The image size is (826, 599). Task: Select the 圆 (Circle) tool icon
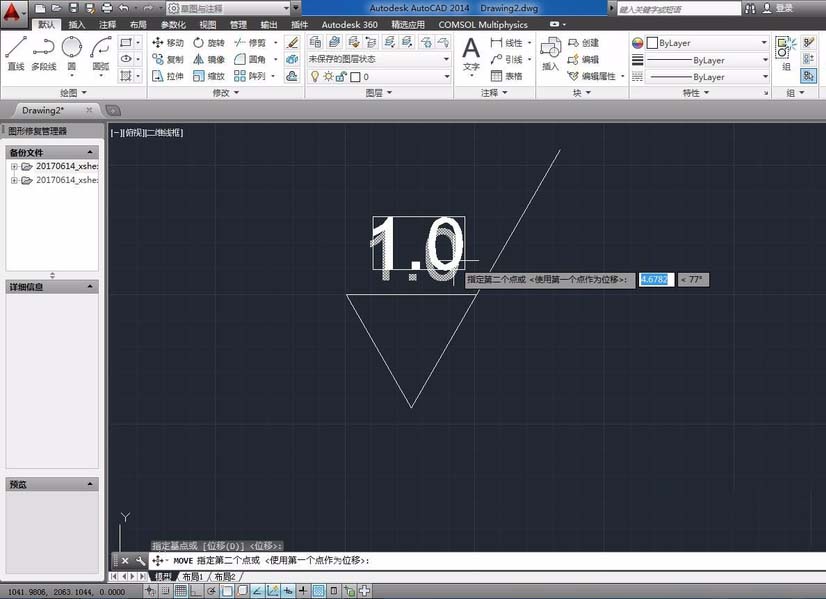click(x=72, y=47)
